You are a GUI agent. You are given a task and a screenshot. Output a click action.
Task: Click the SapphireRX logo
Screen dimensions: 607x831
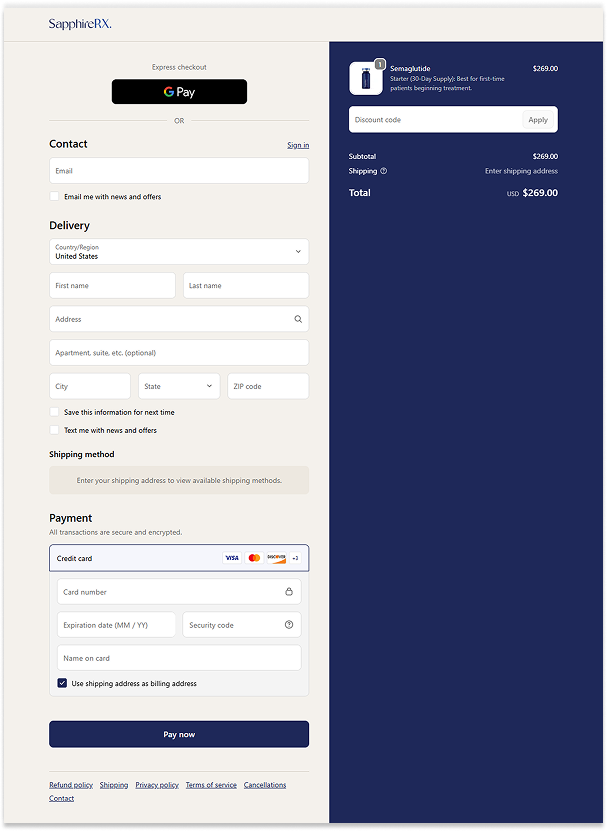click(x=80, y=24)
